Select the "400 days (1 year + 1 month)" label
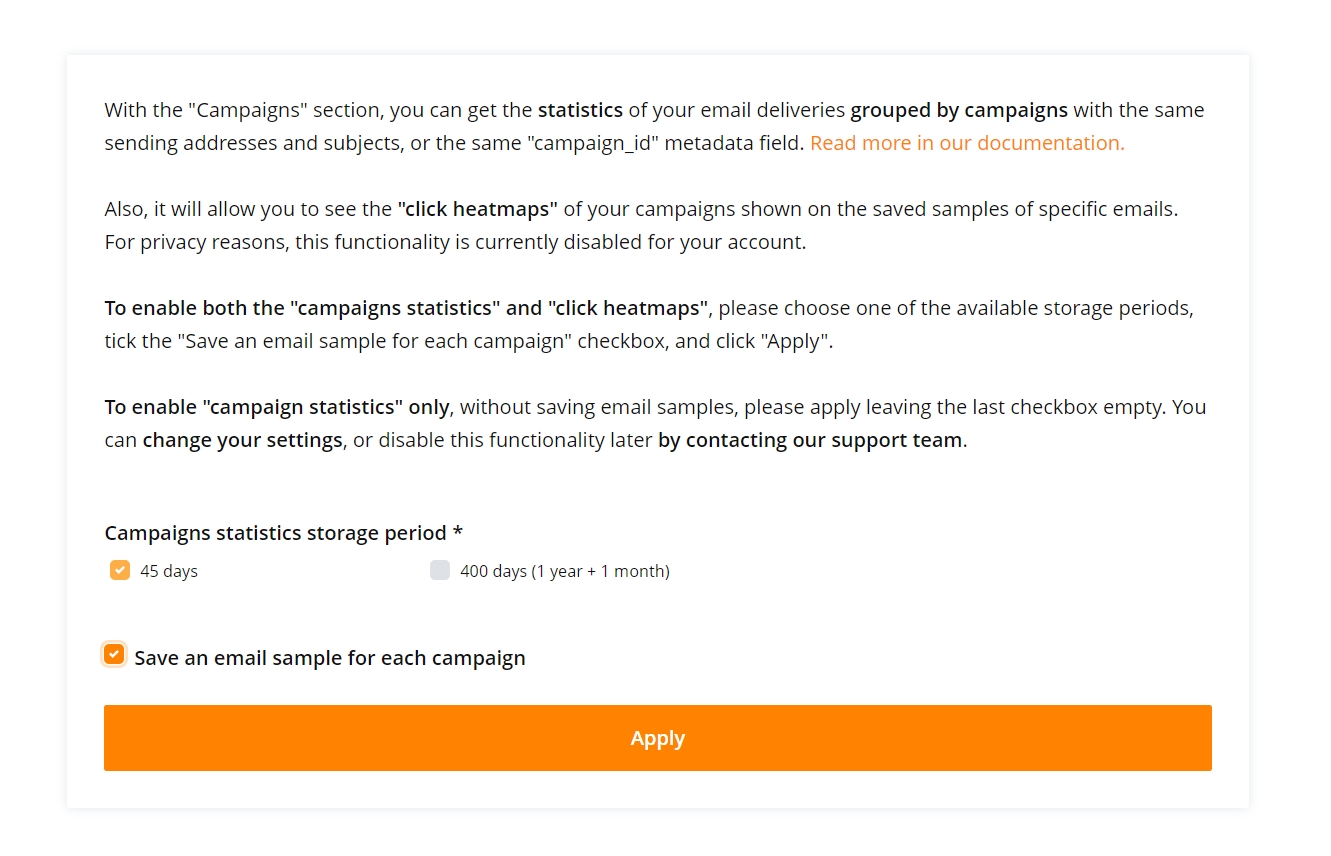Image resolution: width=1331 pixels, height=856 pixels. click(x=565, y=571)
